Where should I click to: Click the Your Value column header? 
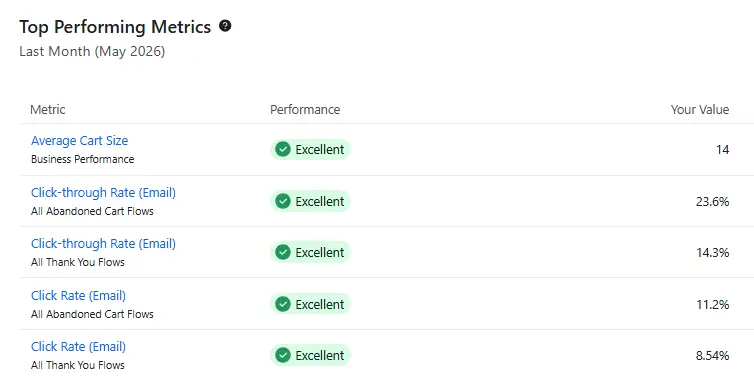700,110
